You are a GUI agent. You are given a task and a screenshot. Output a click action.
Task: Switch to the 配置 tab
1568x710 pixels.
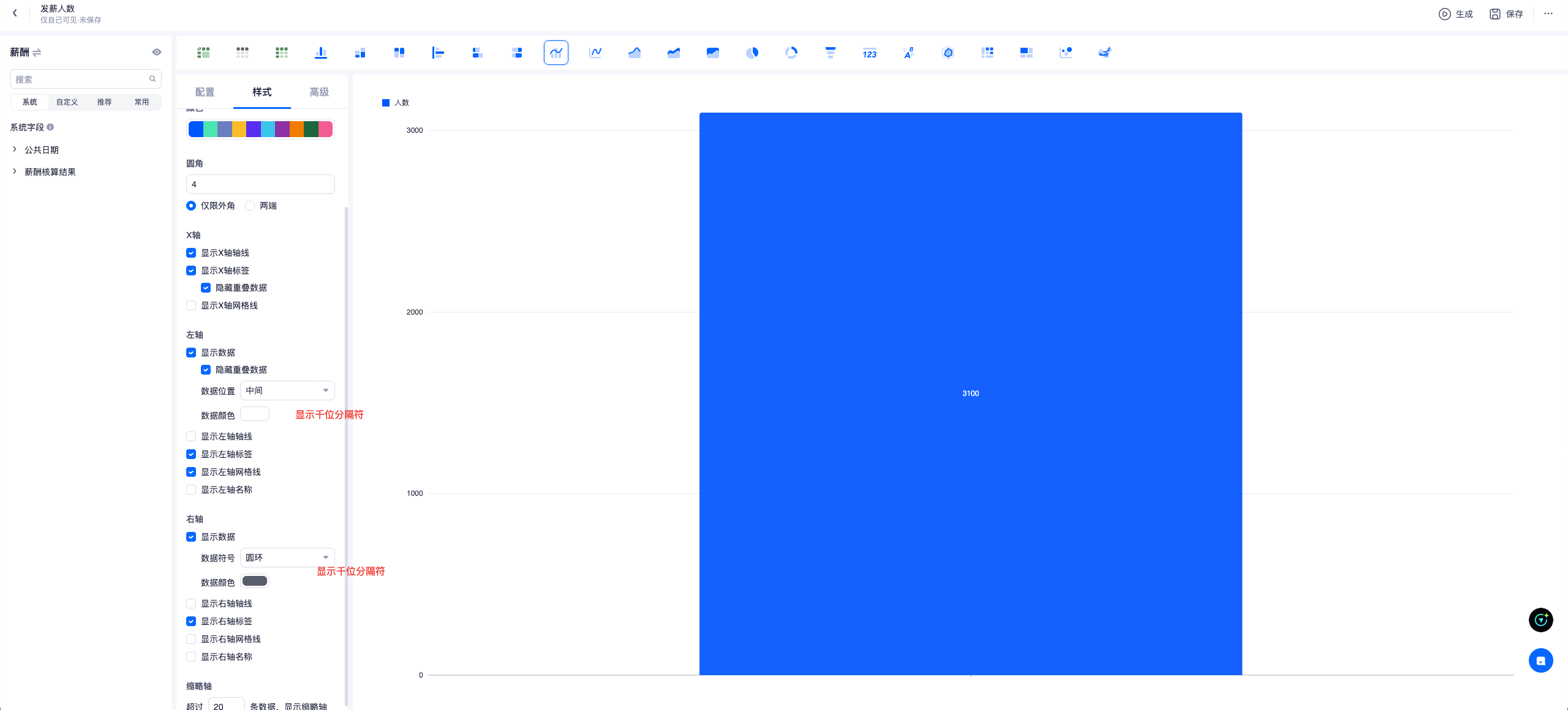[x=205, y=92]
